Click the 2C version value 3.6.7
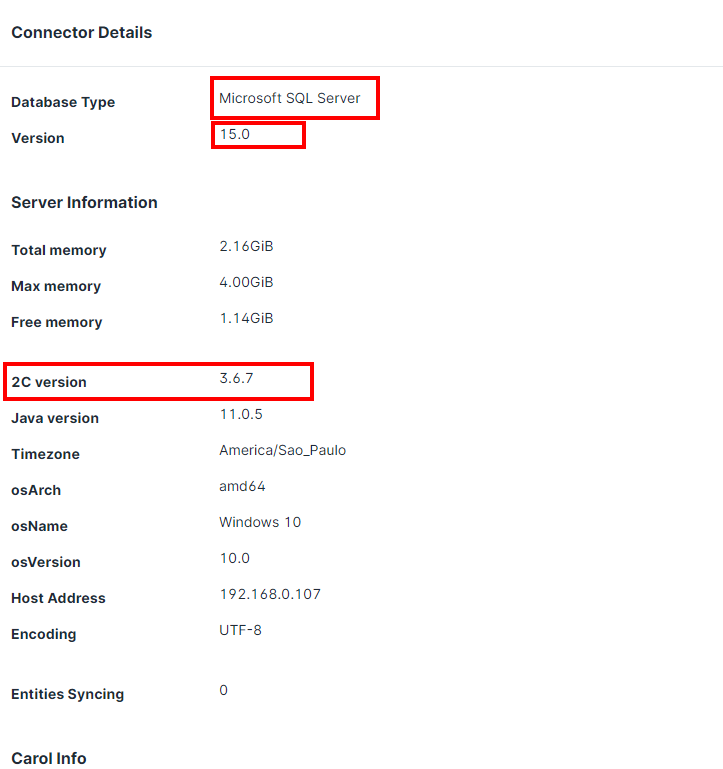The width and height of the screenshot is (723, 769). point(239,378)
